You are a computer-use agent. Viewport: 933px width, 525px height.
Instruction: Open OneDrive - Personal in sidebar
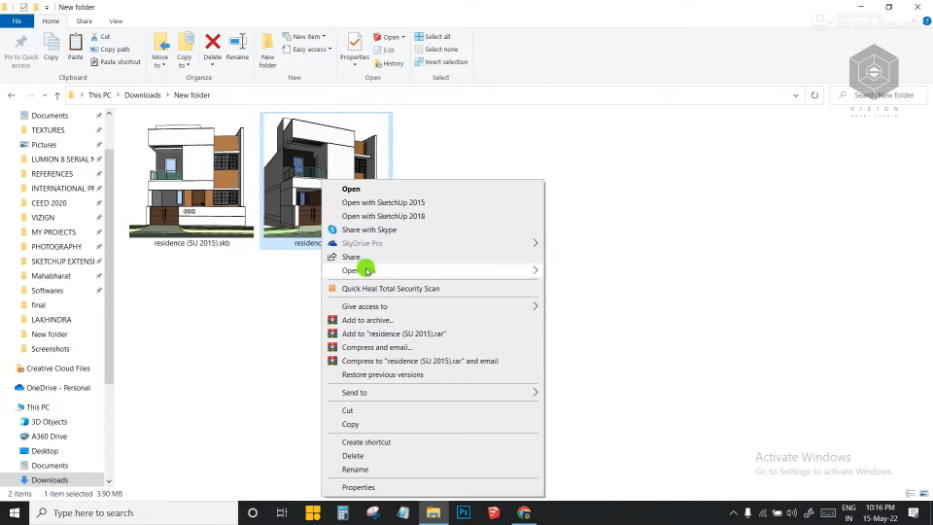58,388
